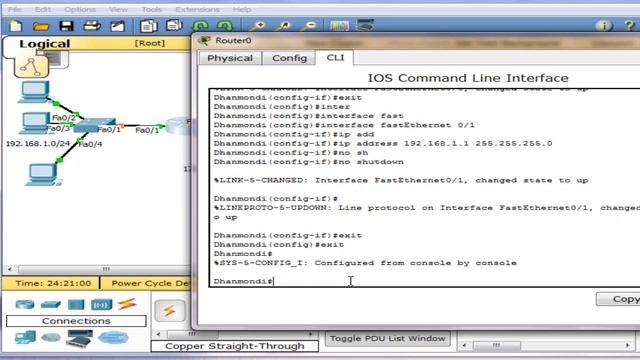Click the question mark help icon
Viewport: 640px width, 360px height.
coord(629,25)
